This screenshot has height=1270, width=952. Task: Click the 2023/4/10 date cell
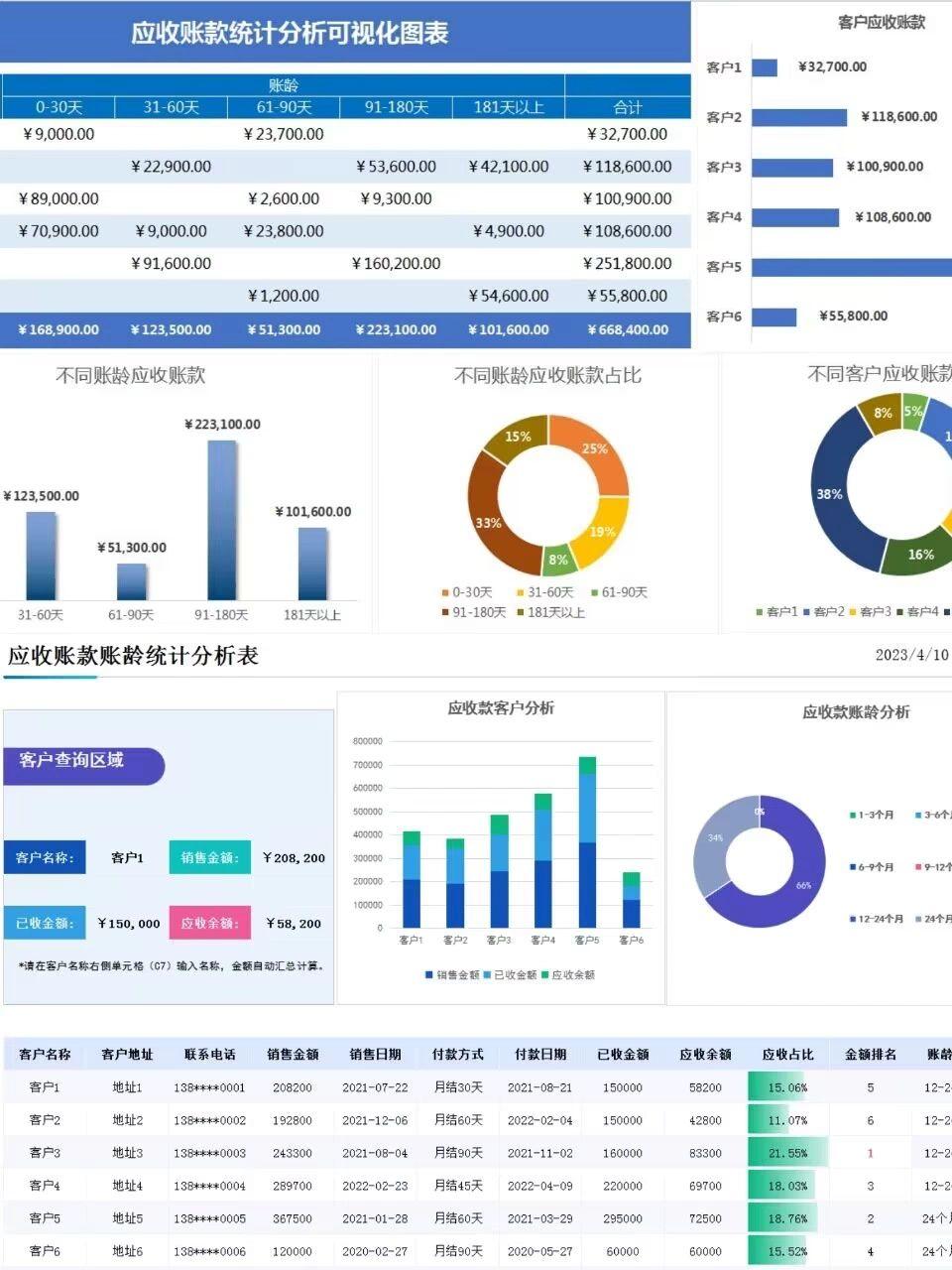pyautogui.click(x=911, y=655)
